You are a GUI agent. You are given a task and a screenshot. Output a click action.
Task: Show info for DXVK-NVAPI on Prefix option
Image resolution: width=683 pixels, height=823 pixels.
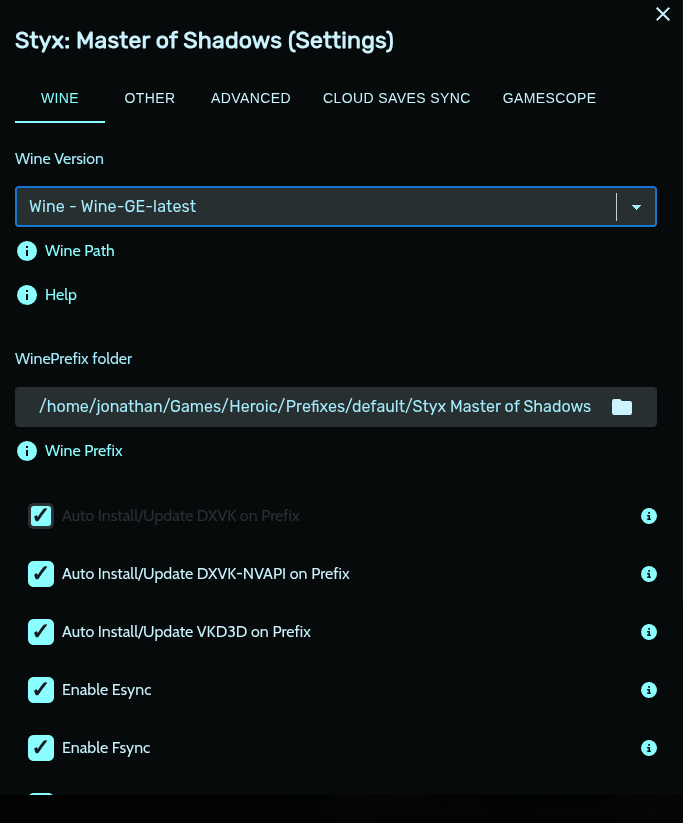pyautogui.click(x=649, y=574)
